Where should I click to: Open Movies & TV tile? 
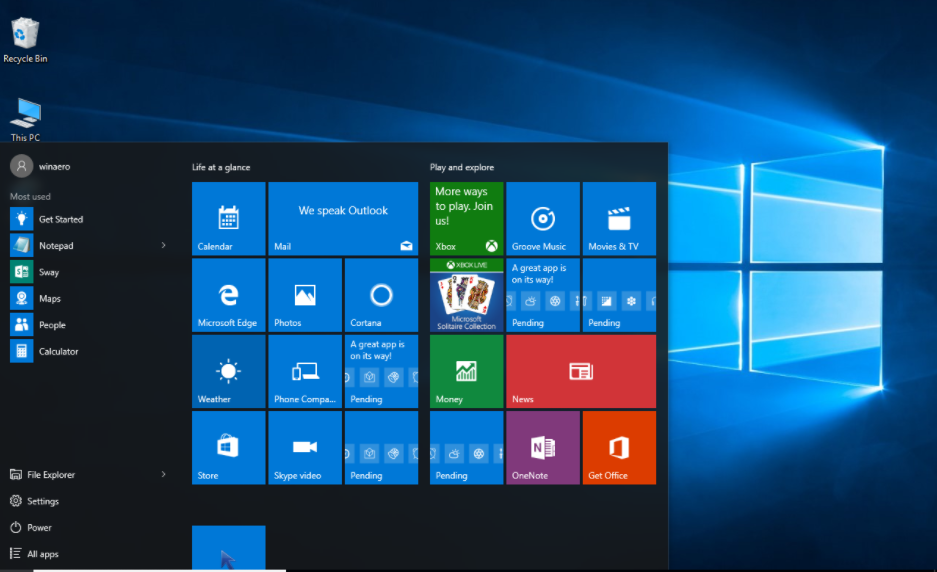(x=619, y=219)
